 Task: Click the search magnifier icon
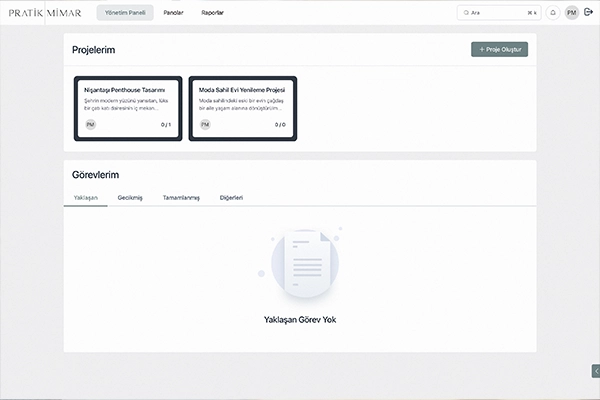coord(466,13)
